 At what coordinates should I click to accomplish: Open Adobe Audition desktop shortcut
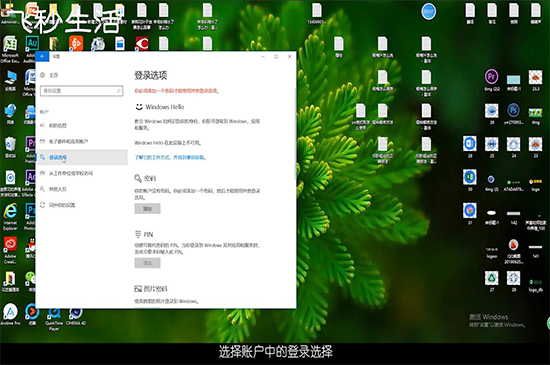32,49
